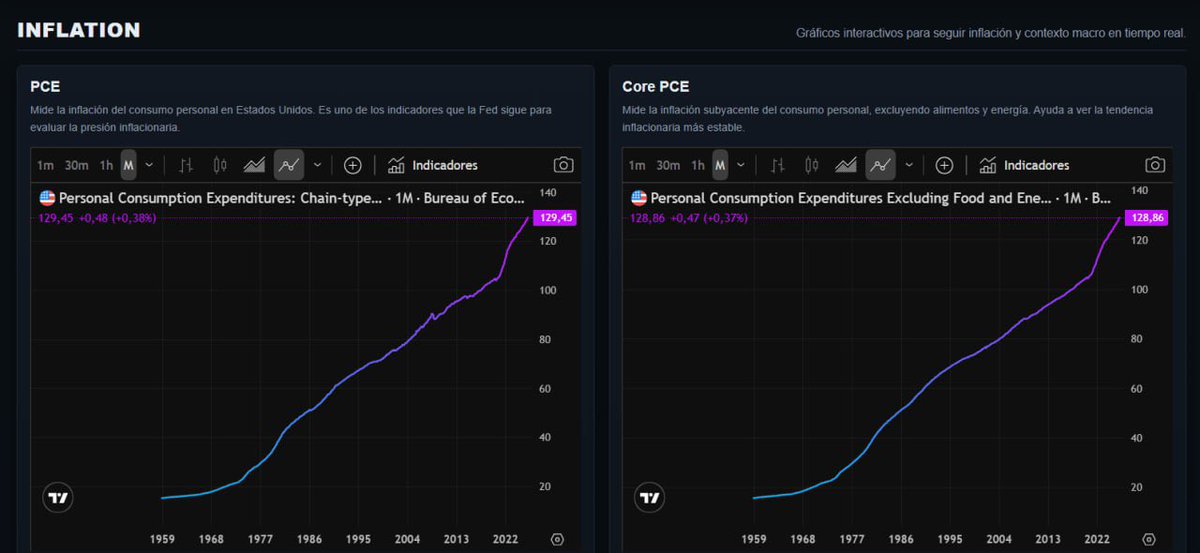The height and width of the screenshot is (553, 1200).
Task: Click 2013 label on Core PCE time axis
Action: pyautogui.click(x=1049, y=538)
